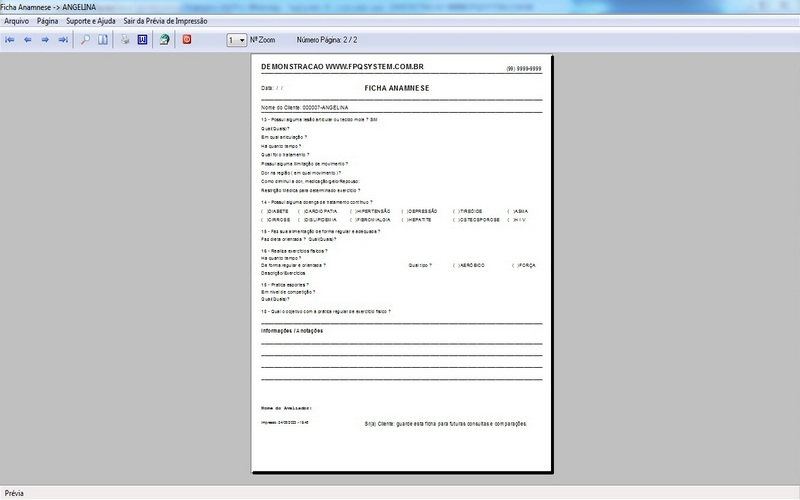Click the red exit preview icon
The image size is (800, 500).
click(x=187, y=39)
